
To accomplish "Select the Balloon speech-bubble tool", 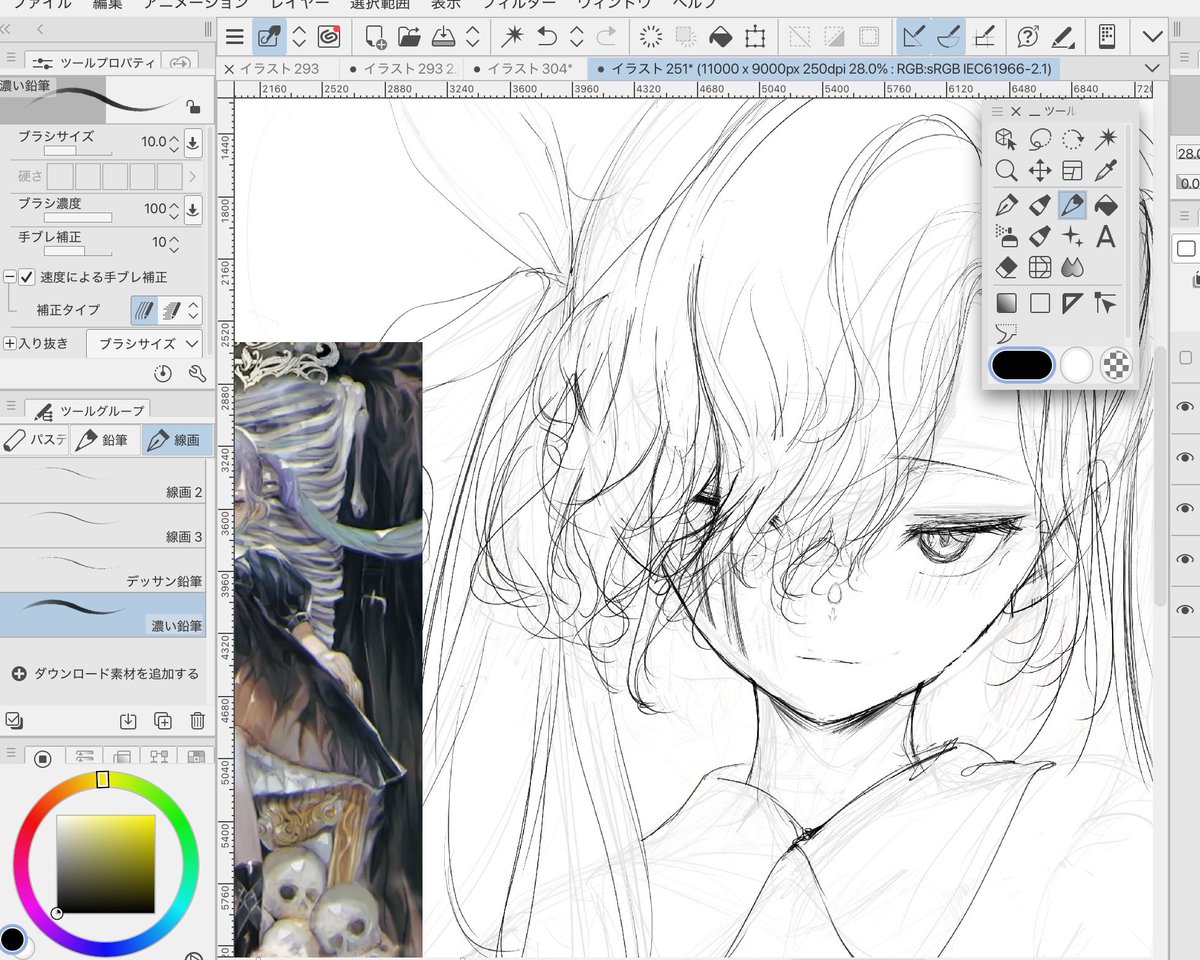I will tap(1006, 332).
